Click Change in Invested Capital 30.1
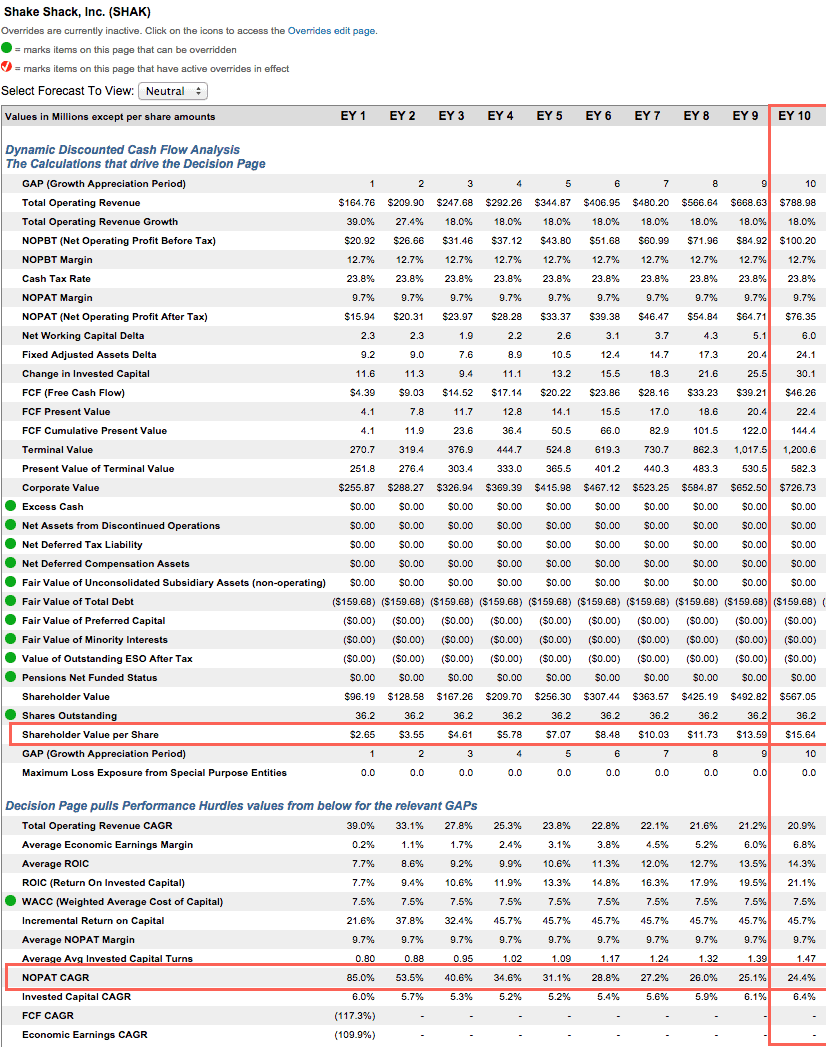 pyautogui.click(x=805, y=374)
